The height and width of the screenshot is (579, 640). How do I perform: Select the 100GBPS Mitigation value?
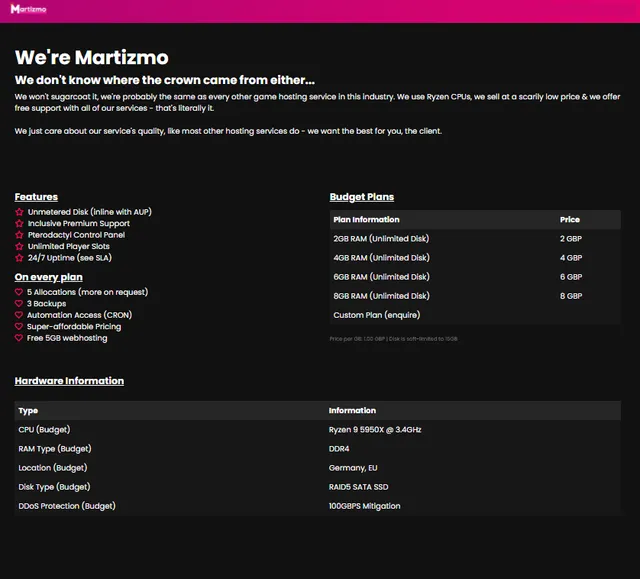pyautogui.click(x=364, y=506)
